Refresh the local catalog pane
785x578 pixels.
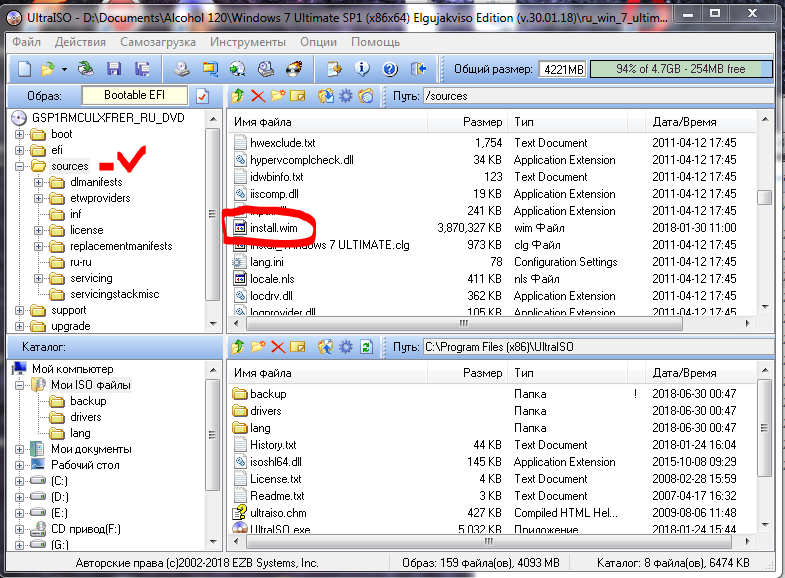(366, 347)
